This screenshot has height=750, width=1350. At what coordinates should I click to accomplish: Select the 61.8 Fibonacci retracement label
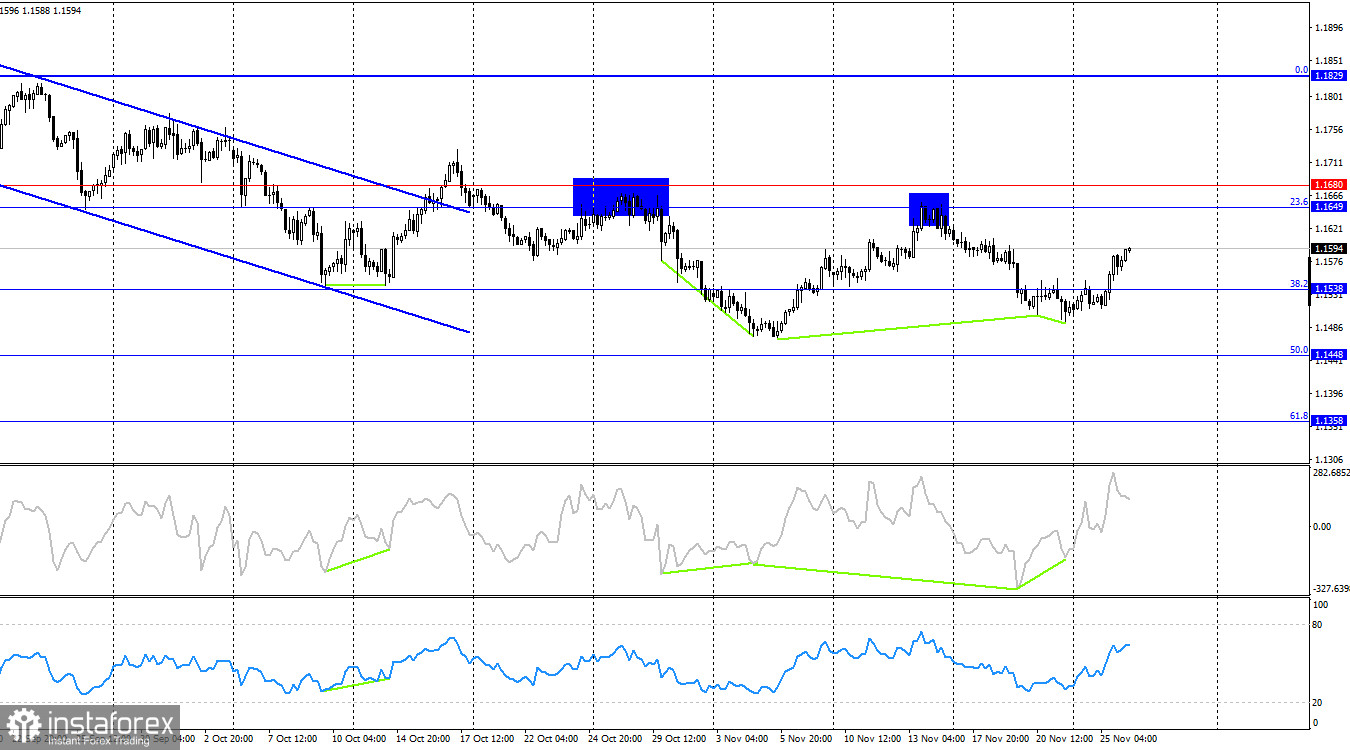coord(1296,415)
